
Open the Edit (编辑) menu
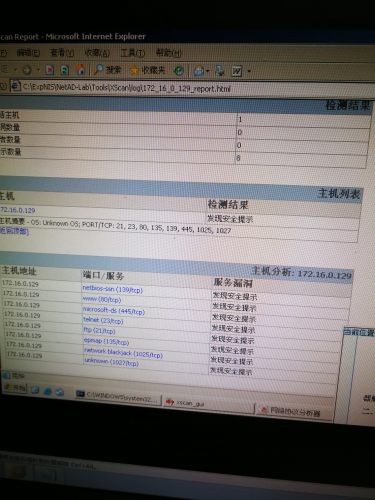(x=28, y=53)
